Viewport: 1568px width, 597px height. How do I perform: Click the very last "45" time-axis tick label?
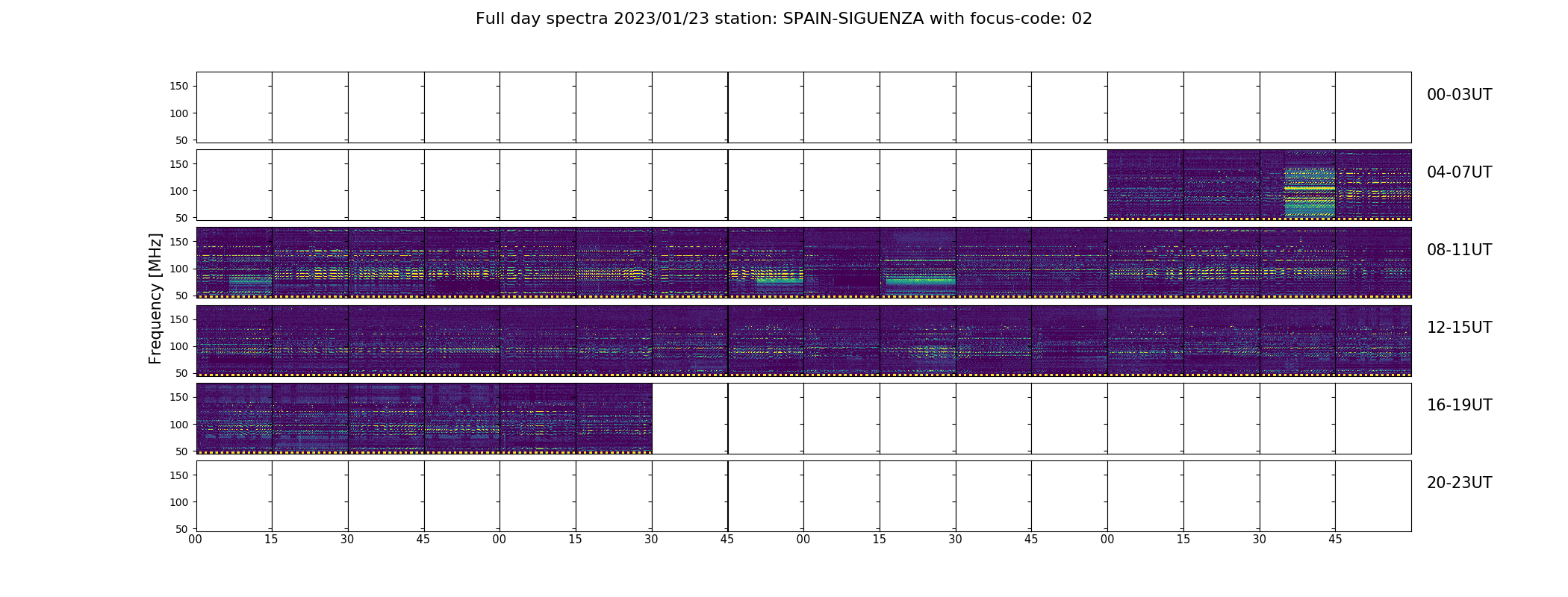[x=1335, y=539]
